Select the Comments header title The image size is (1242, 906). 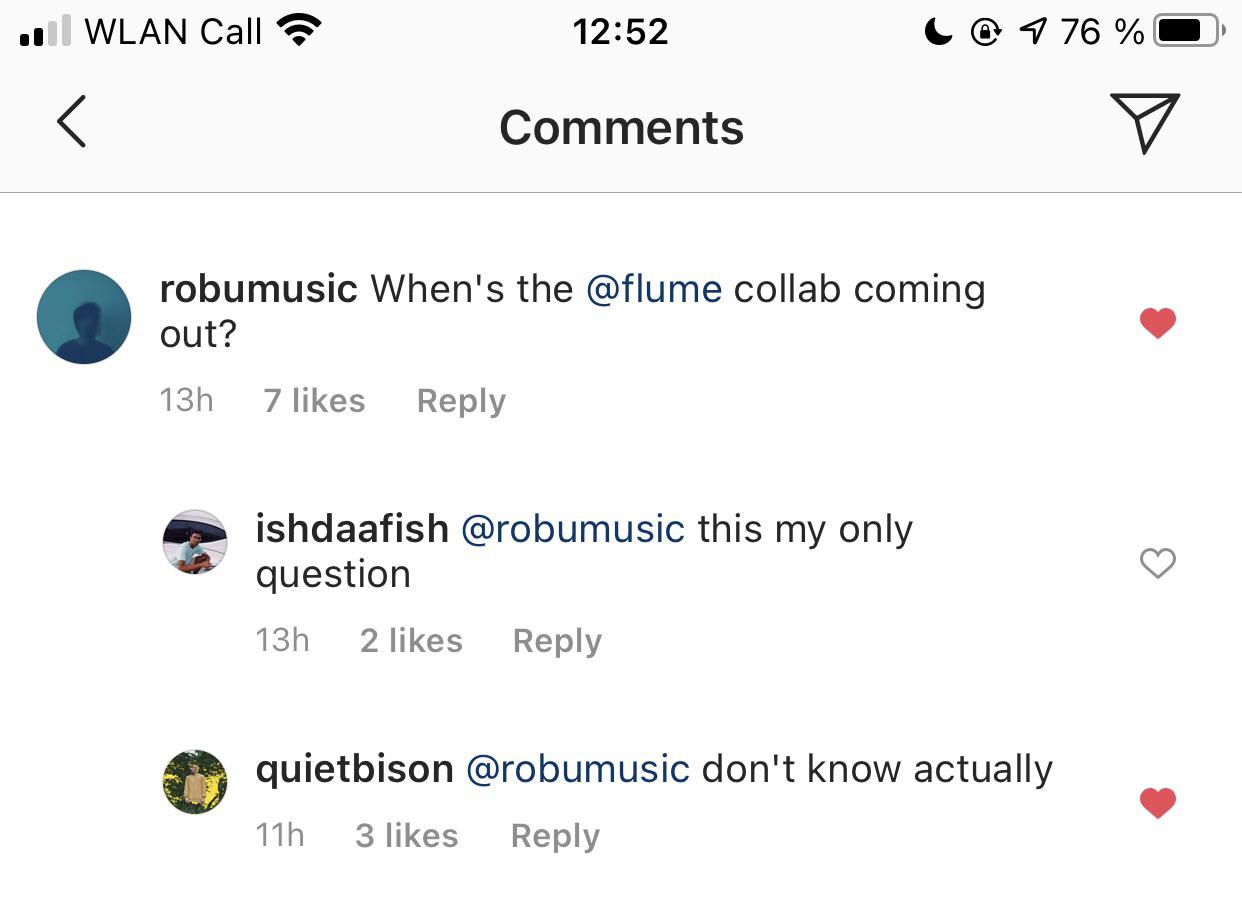pyautogui.click(x=621, y=126)
